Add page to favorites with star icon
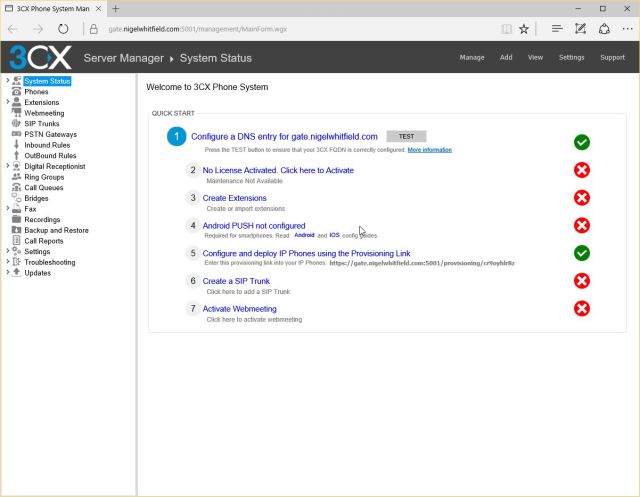This screenshot has height=497, width=640. (523, 29)
